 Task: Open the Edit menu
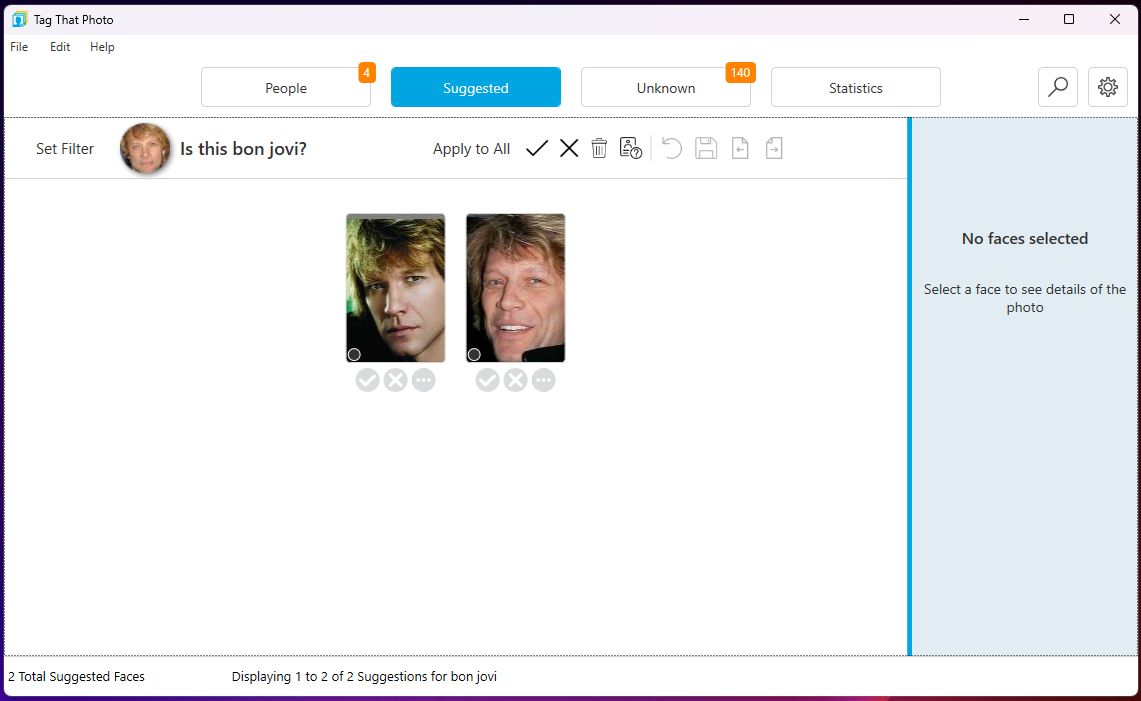click(x=59, y=46)
